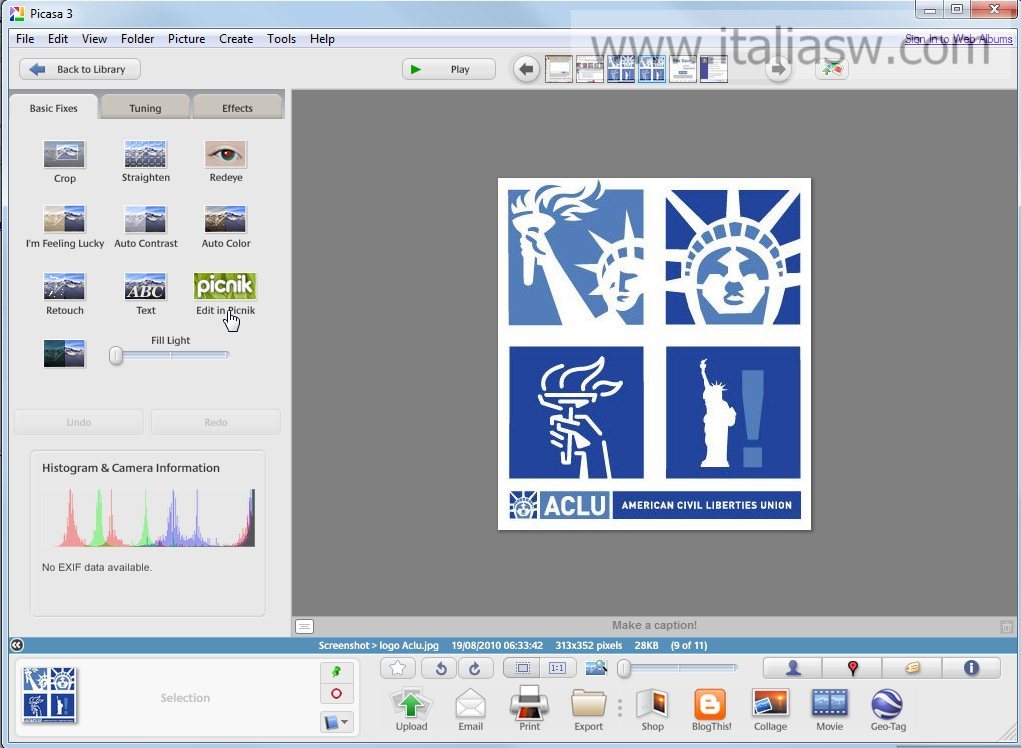Open the View menu
Screen dimensions: 1021x748
point(94,38)
